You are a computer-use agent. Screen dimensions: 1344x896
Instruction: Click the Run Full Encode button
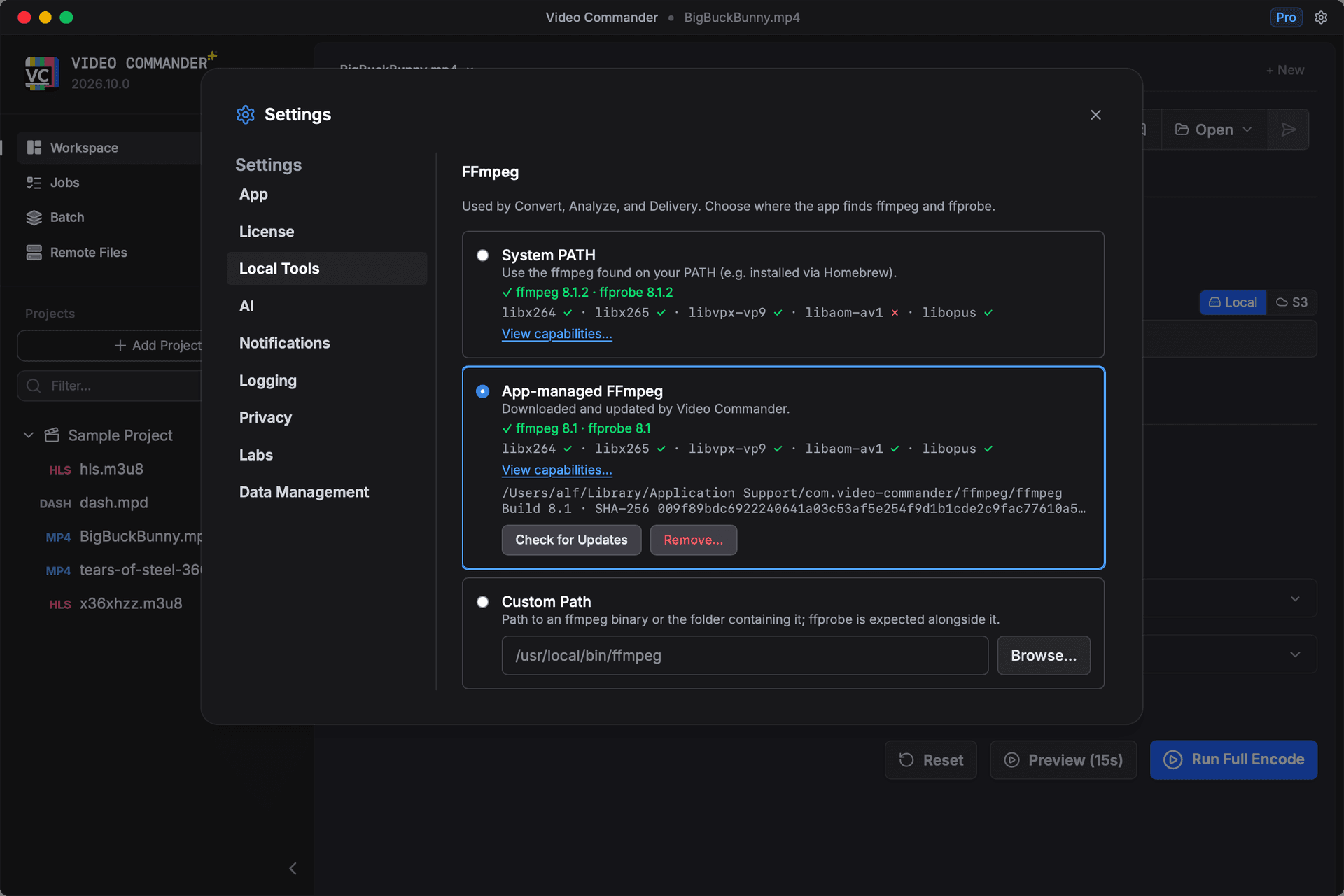tap(1233, 759)
